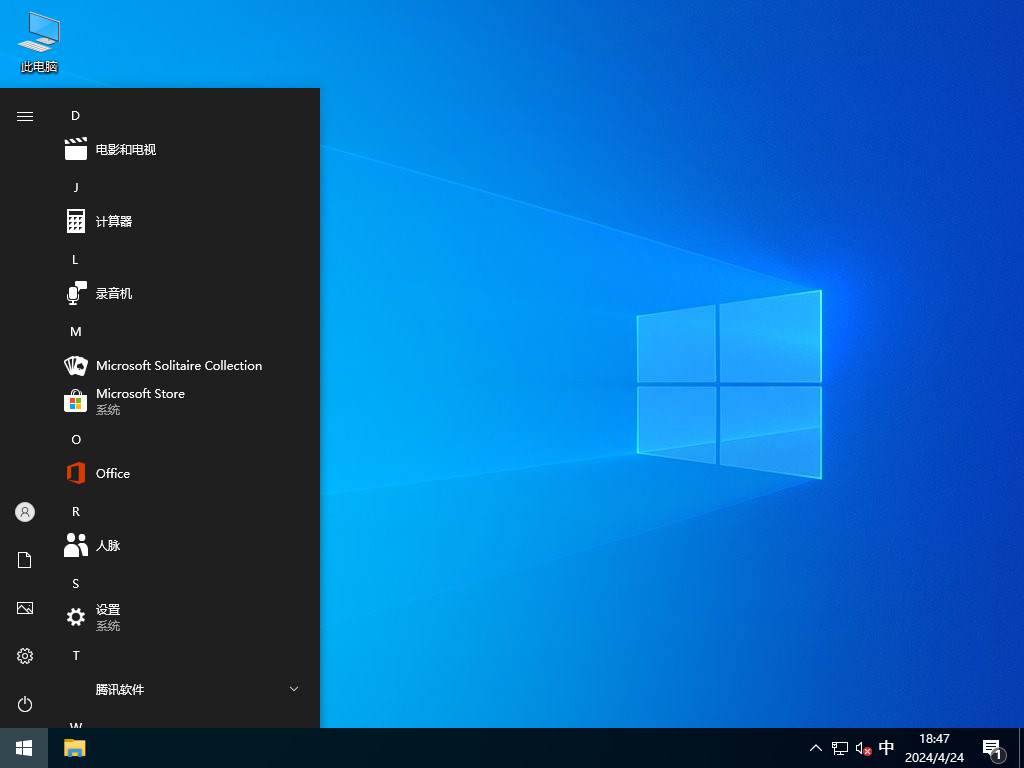1024x768 pixels.
Task: Open the Pictures folder via sidebar icon
Action: pyautogui.click(x=24, y=608)
